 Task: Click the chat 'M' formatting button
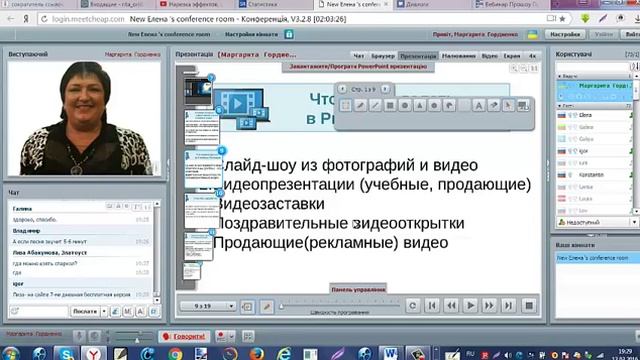128,311
